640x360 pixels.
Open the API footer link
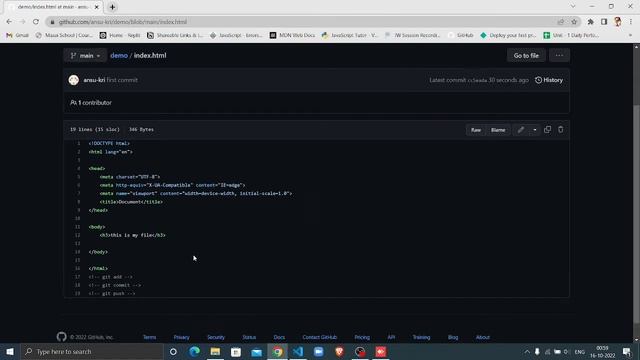tap(391, 337)
